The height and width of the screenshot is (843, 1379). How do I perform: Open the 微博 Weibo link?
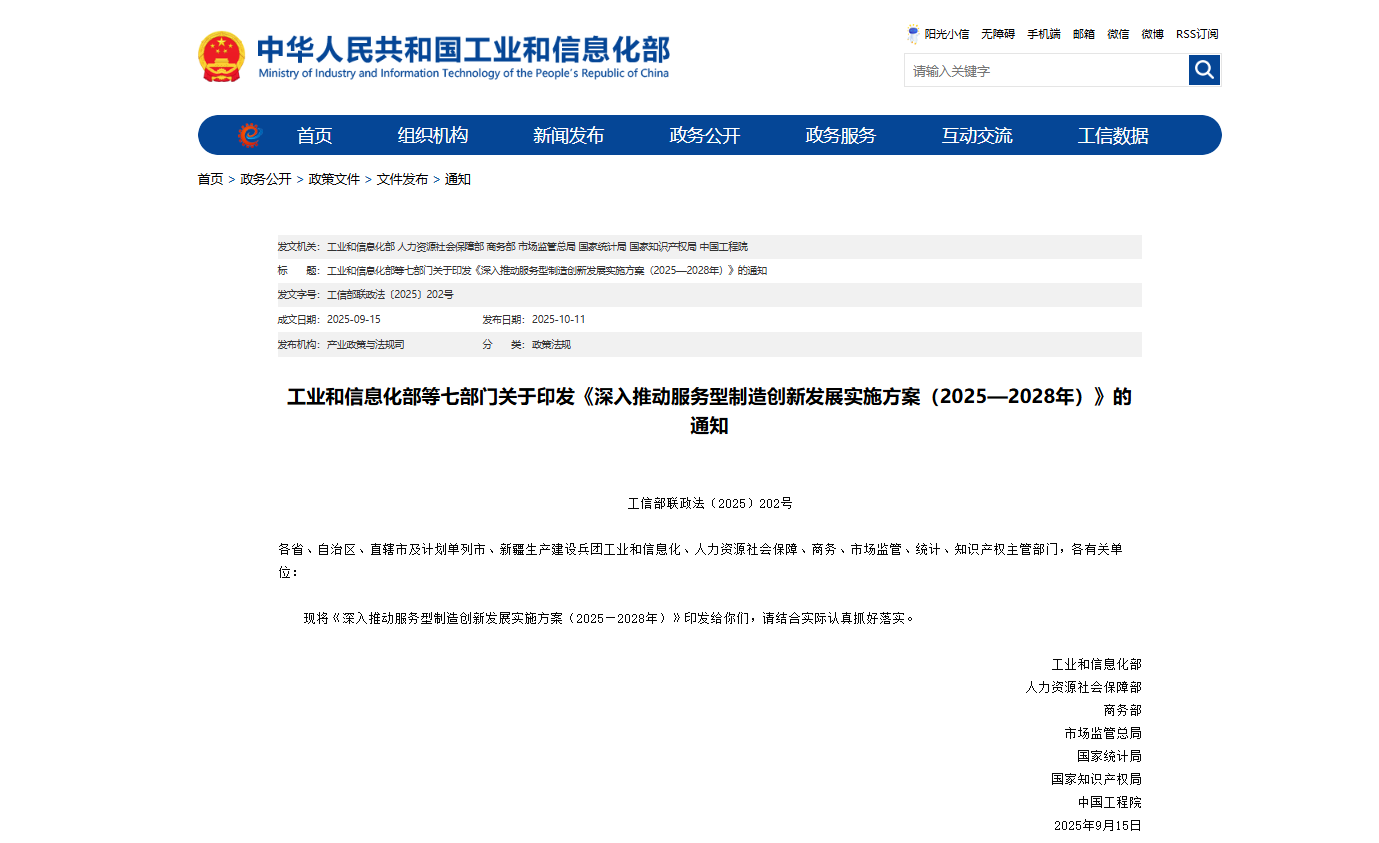[x=1151, y=33]
